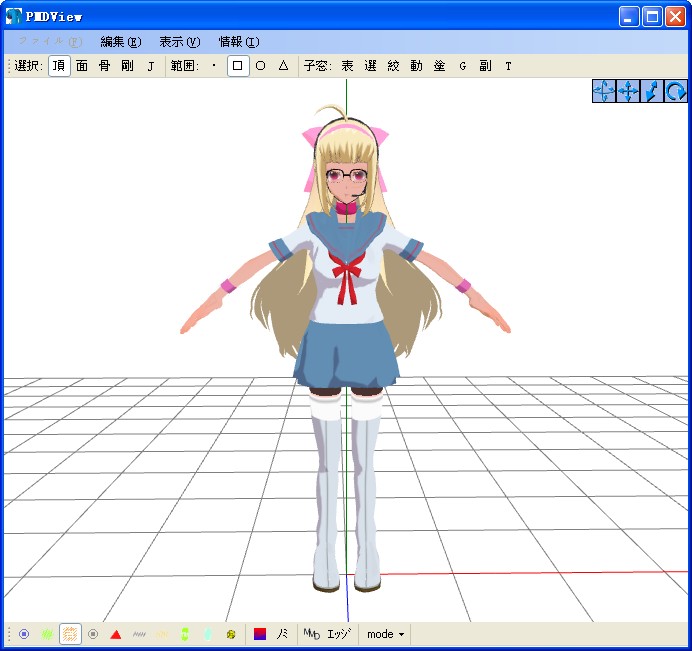Click the diagonal arrow zoom view icon
692x651 pixels.
point(651,91)
